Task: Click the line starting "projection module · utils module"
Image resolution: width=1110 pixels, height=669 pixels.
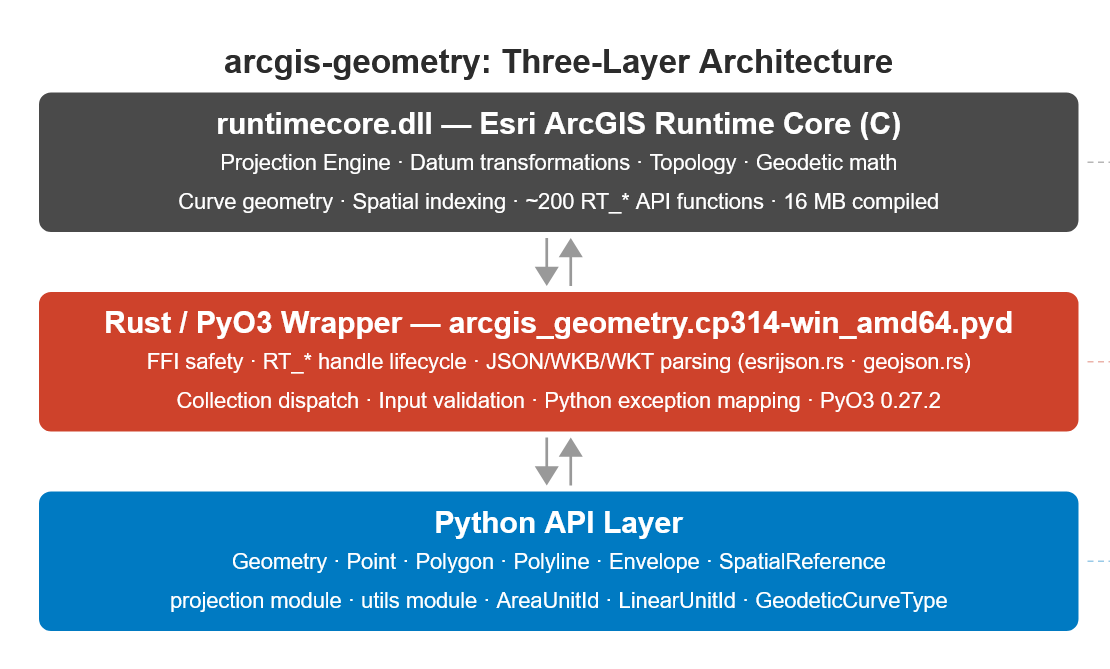Action: 559,600
